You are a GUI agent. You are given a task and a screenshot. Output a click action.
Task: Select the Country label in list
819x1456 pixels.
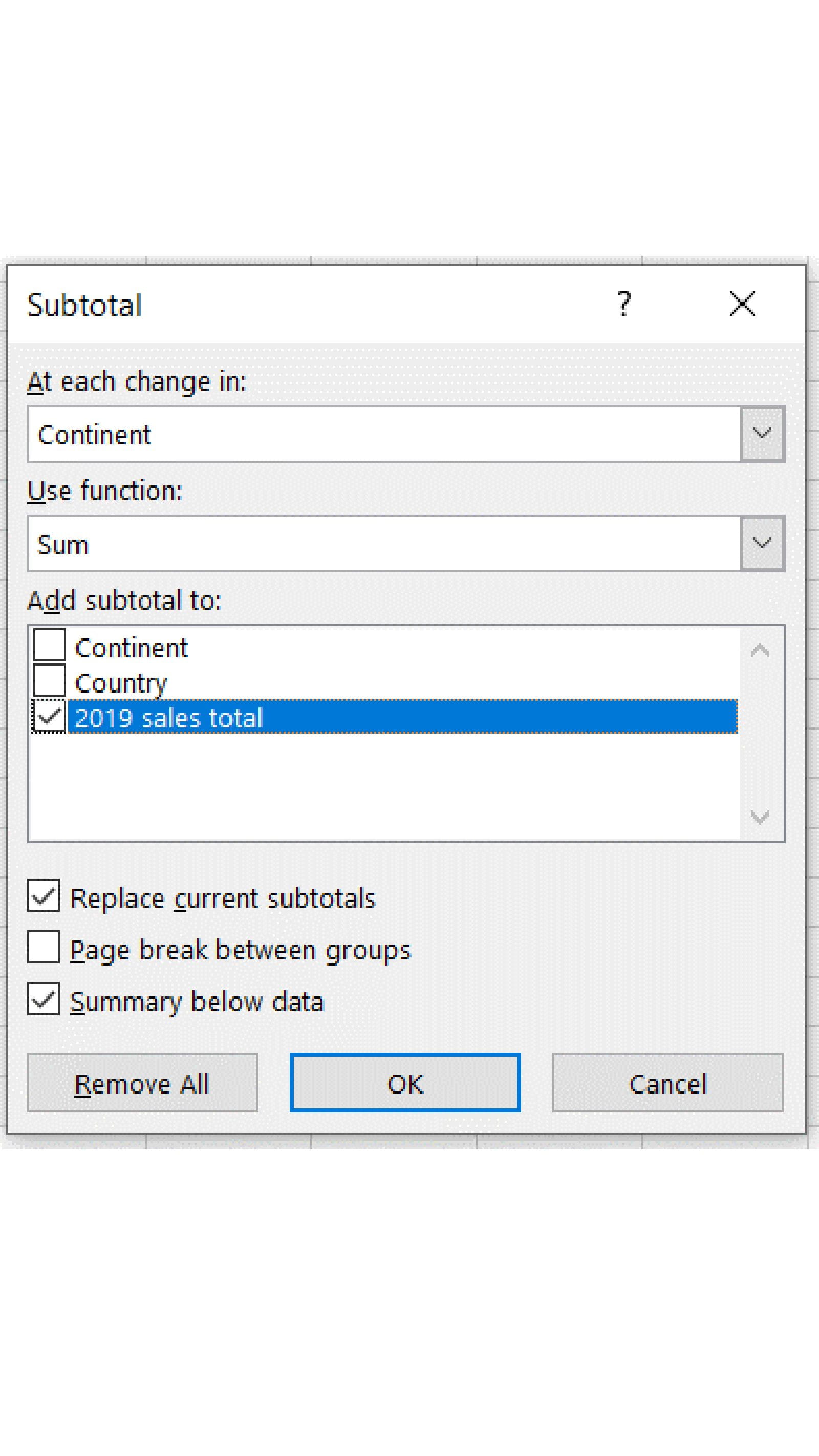tap(121, 683)
